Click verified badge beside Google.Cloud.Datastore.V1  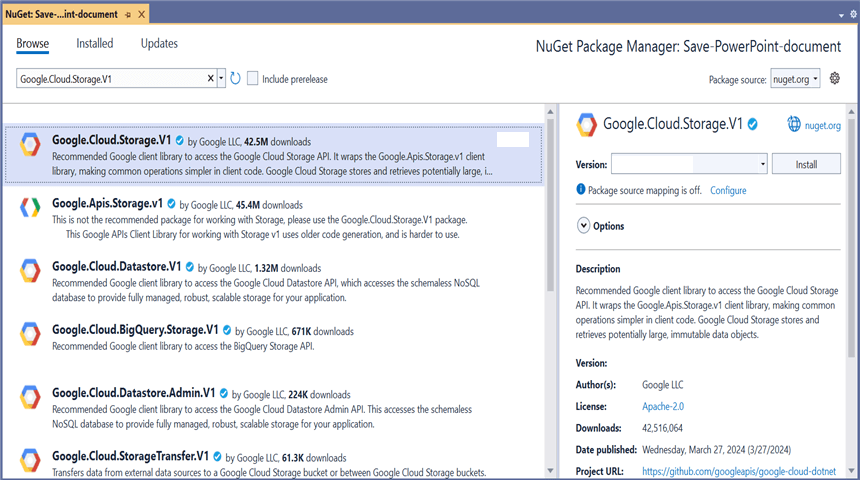coord(190,267)
